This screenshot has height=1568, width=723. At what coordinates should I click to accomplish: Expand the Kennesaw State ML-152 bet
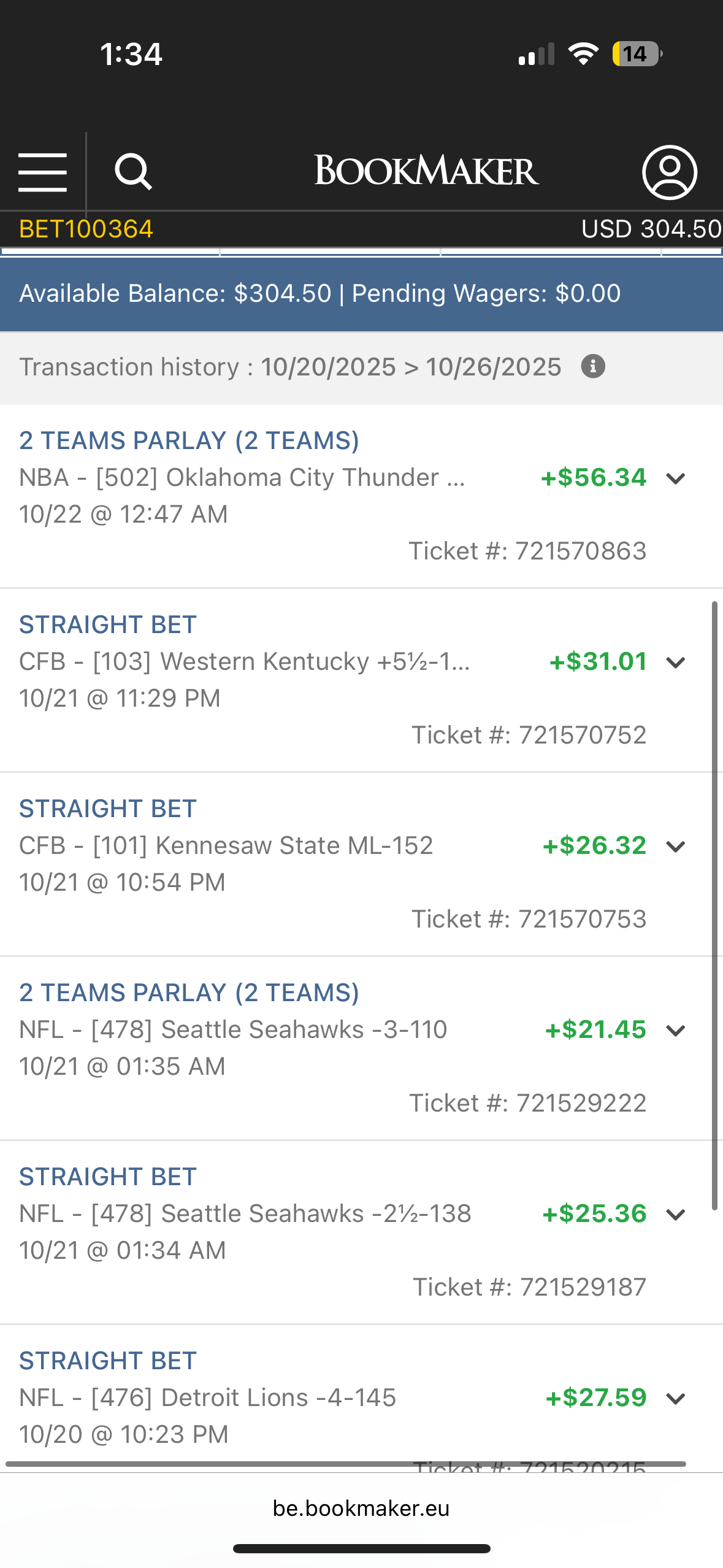pyautogui.click(x=676, y=847)
